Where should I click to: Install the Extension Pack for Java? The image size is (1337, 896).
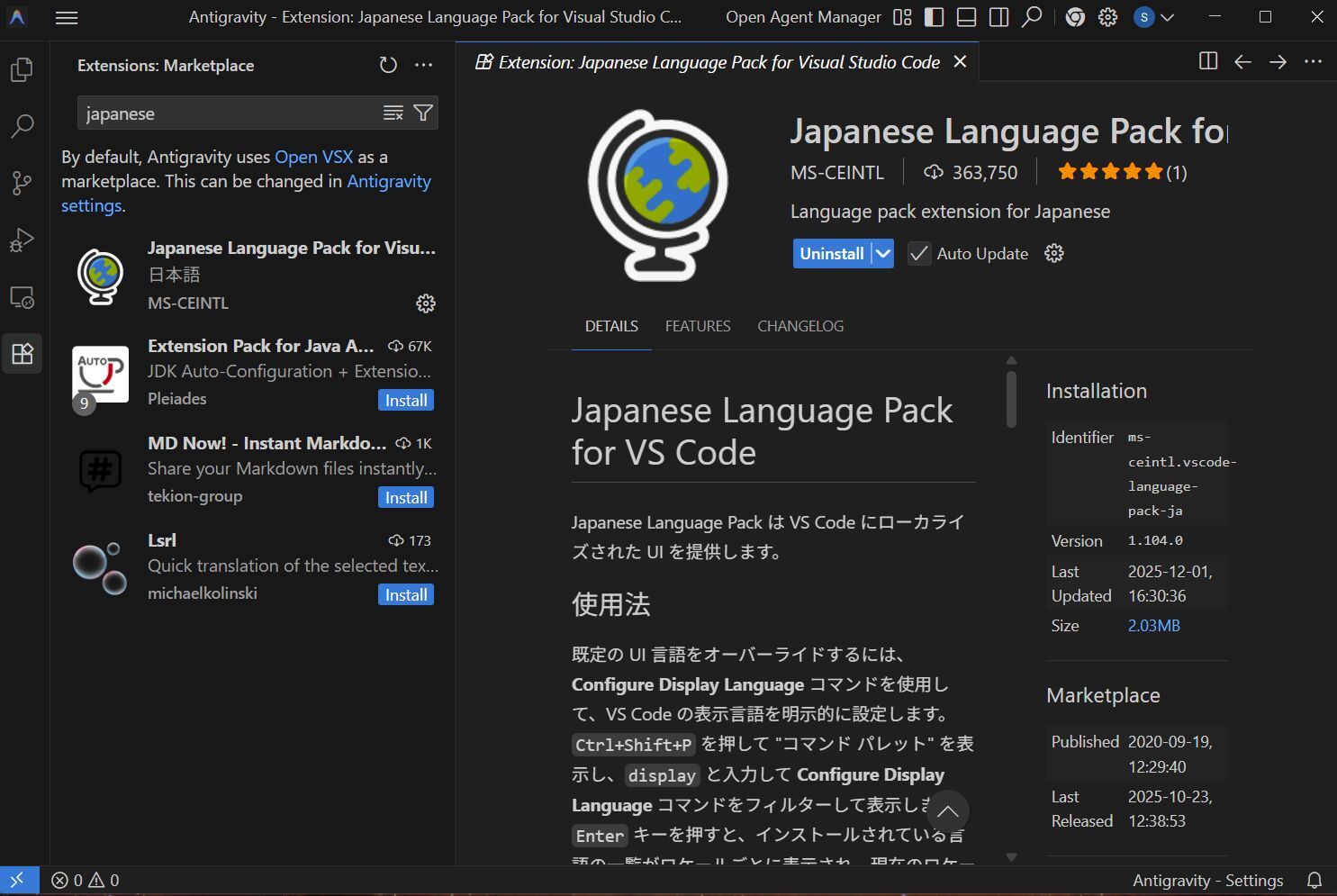pos(406,401)
